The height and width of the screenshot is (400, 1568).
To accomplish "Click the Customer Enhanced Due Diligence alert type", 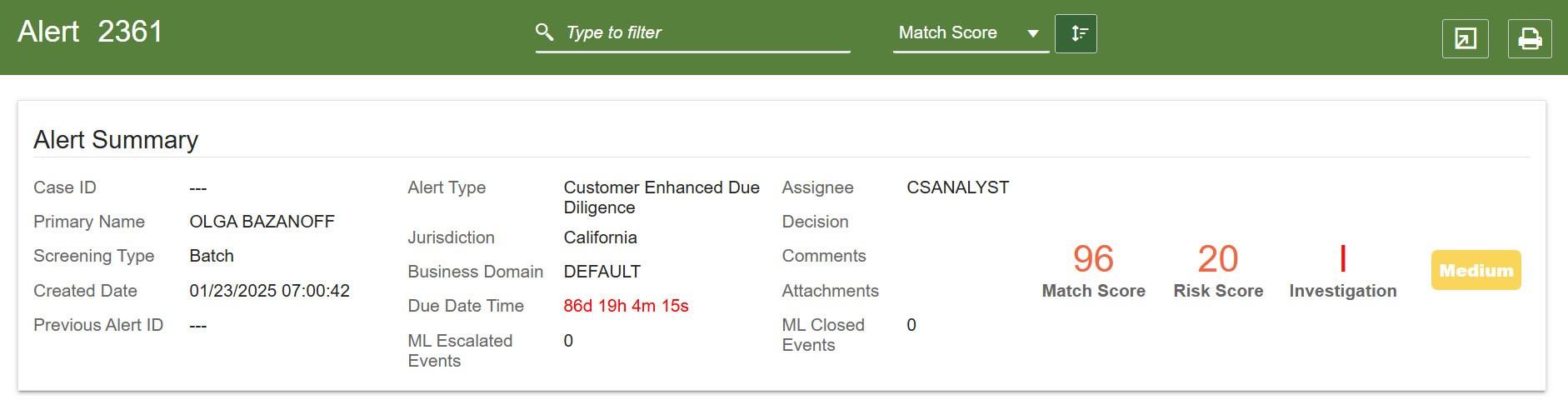I will click(x=661, y=197).
